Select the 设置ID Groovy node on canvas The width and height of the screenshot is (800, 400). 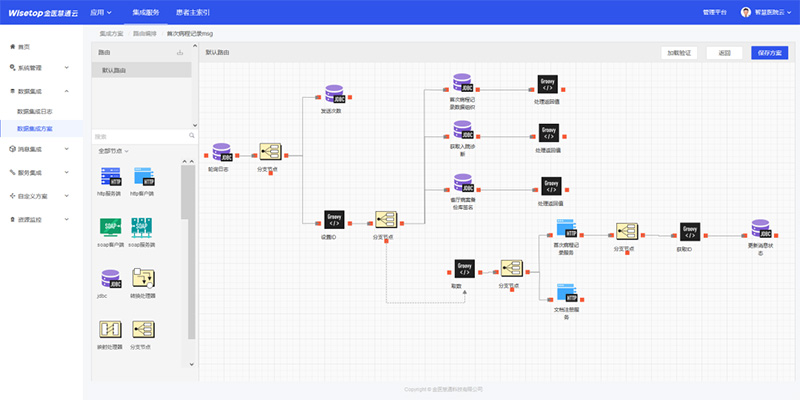pos(333,221)
